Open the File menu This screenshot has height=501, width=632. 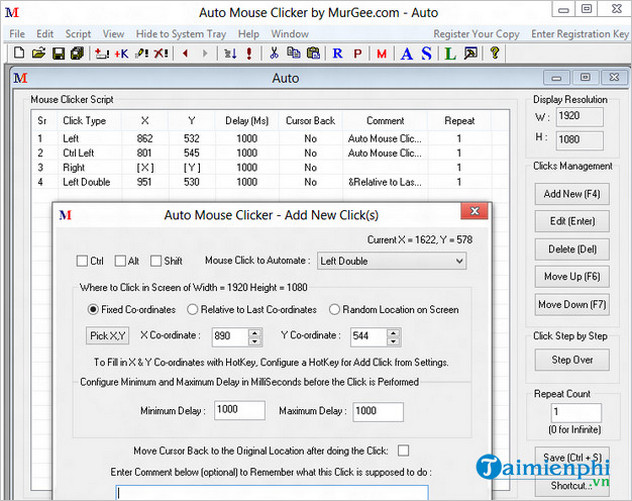pos(17,34)
